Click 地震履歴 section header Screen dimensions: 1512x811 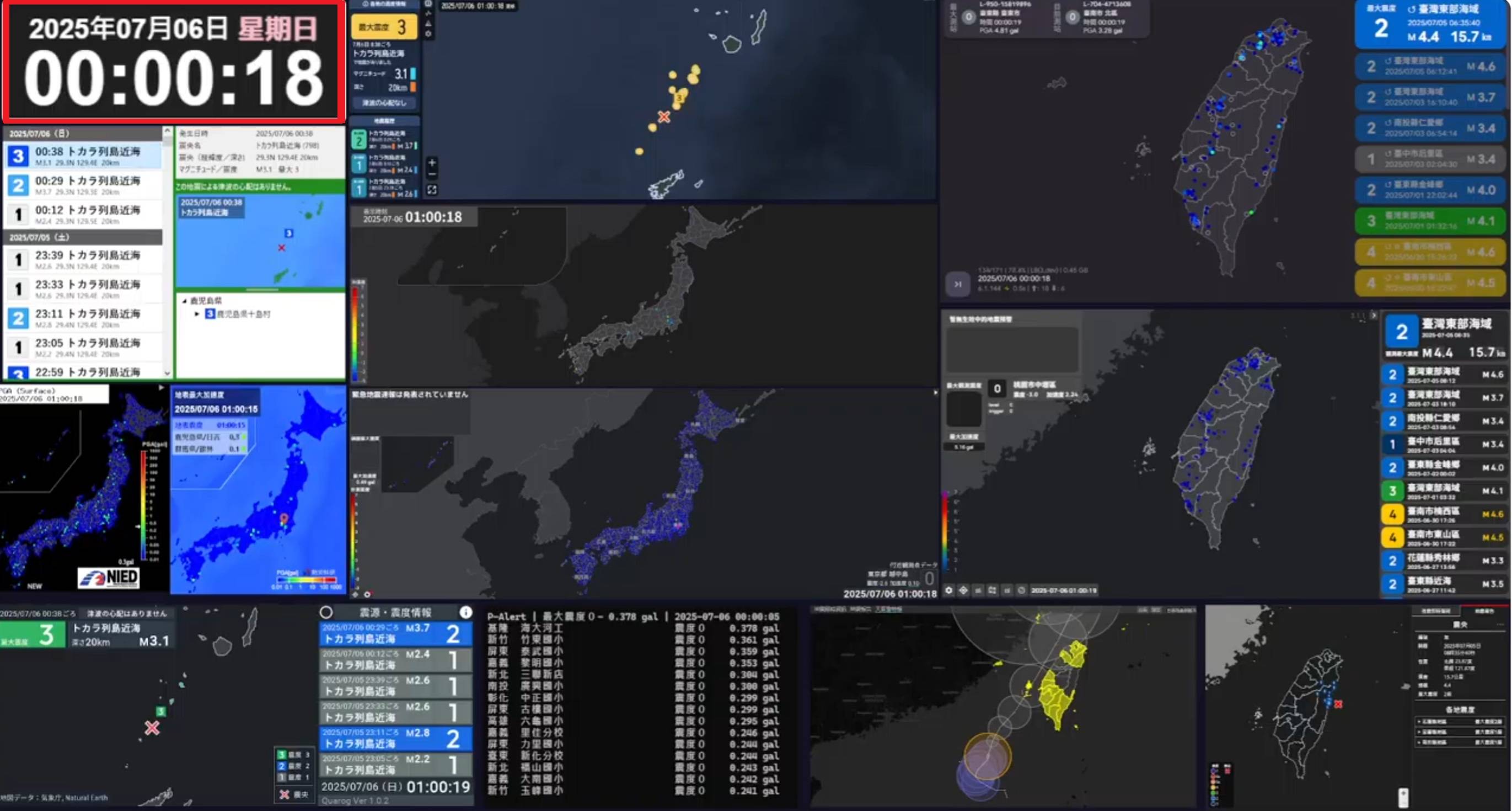(x=384, y=121)
